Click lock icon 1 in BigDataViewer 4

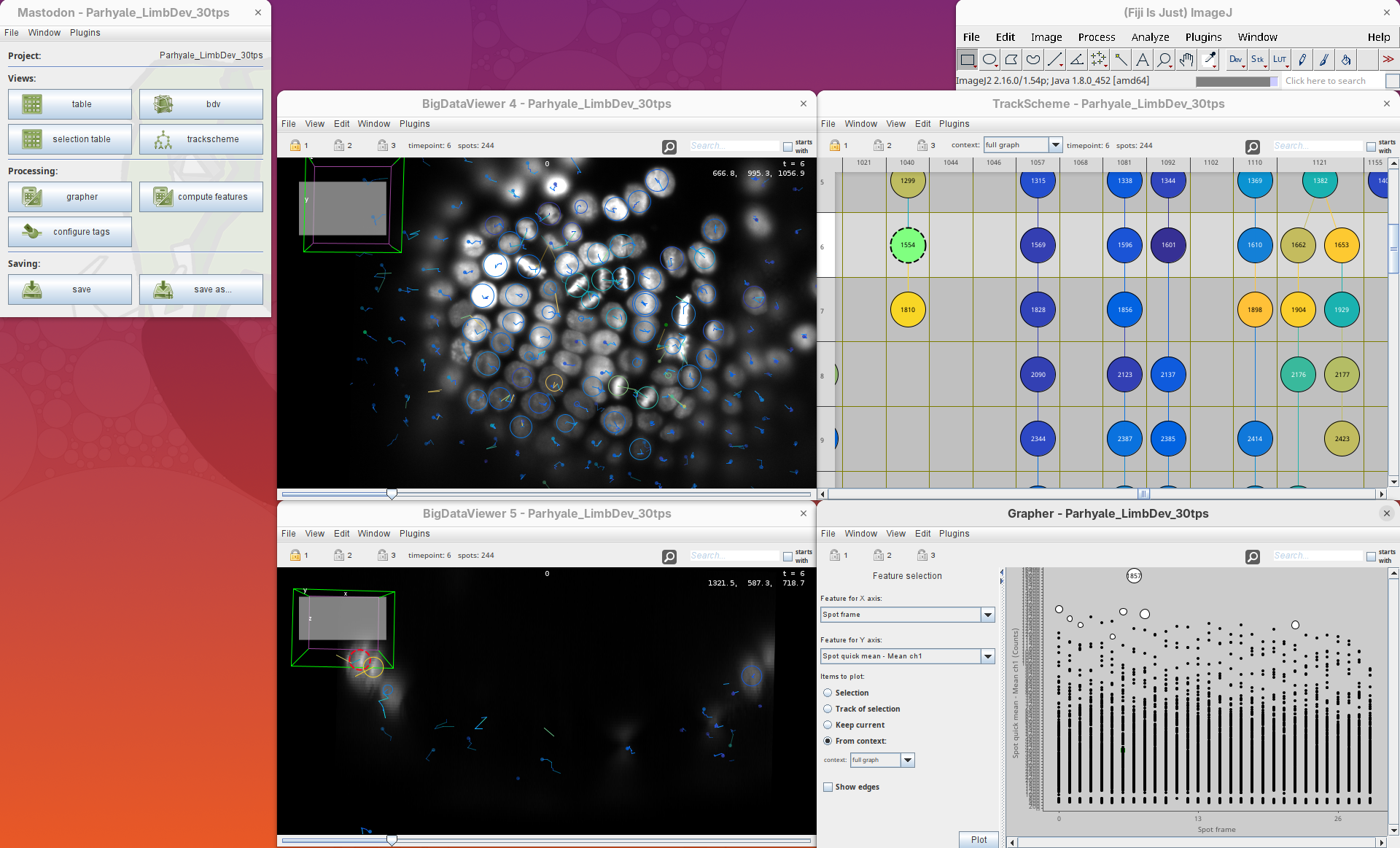pos(295,146)
